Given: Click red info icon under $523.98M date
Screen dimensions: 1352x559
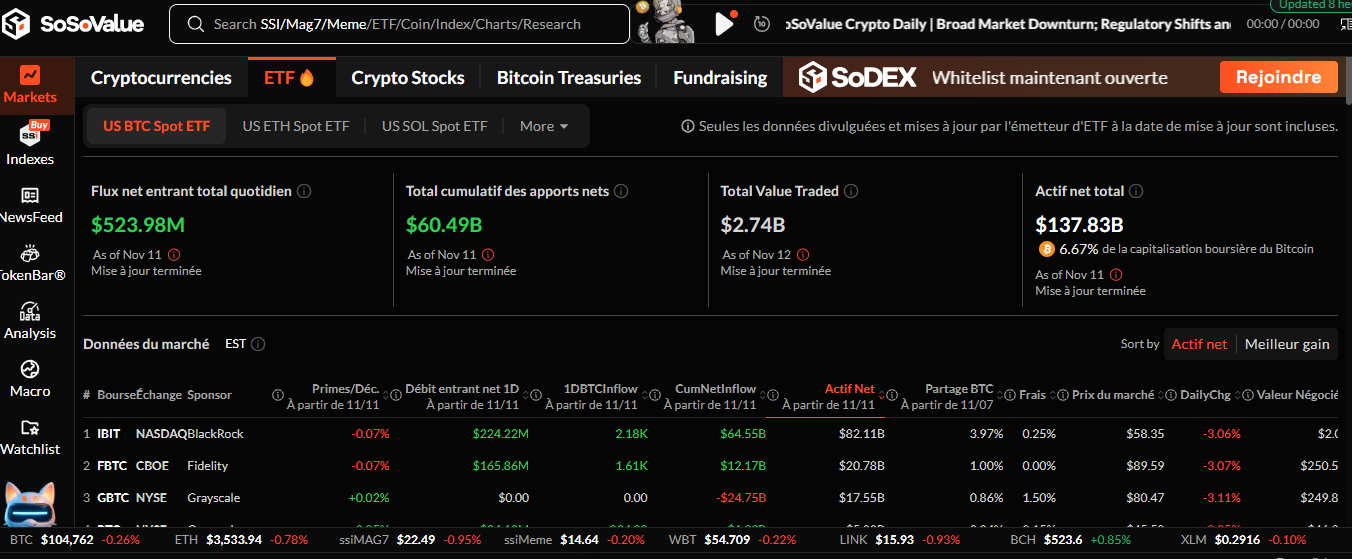Looking at the screenshot, I should click(x=174, y=255).
